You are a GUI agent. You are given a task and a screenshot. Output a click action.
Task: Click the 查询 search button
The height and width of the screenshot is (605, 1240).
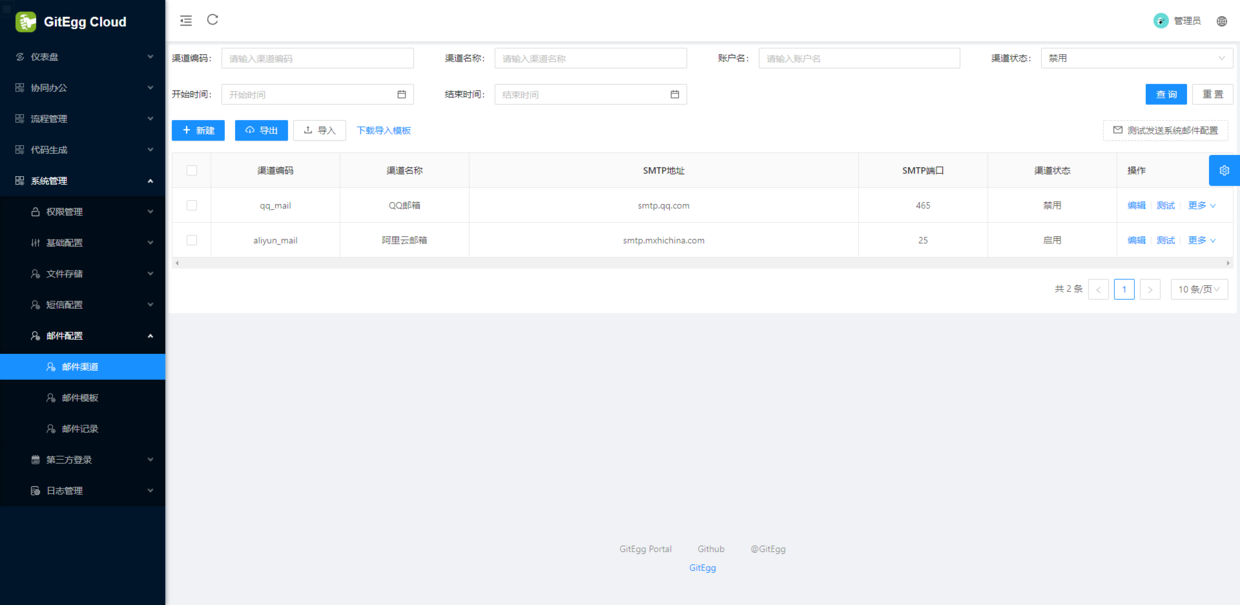1166,94
